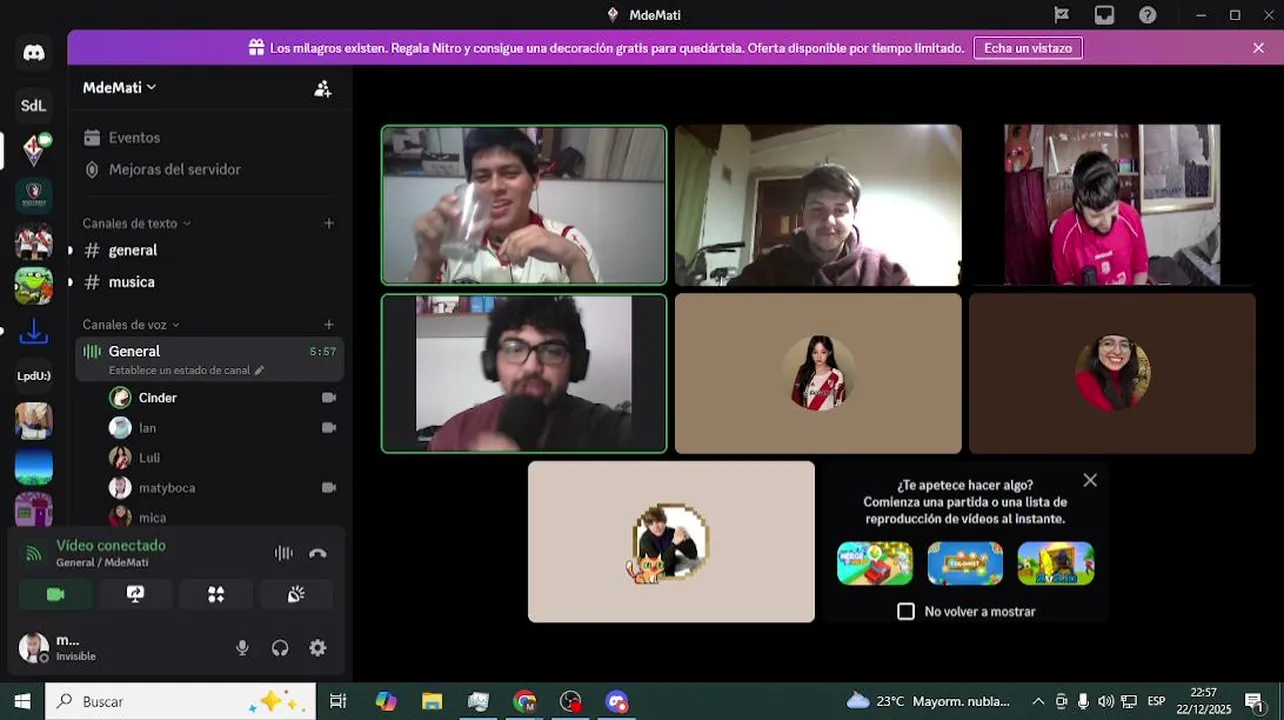Viewport: 1284px width, 720px height.
Task: Launch the first suggested activity game
Action: [875, 563]
